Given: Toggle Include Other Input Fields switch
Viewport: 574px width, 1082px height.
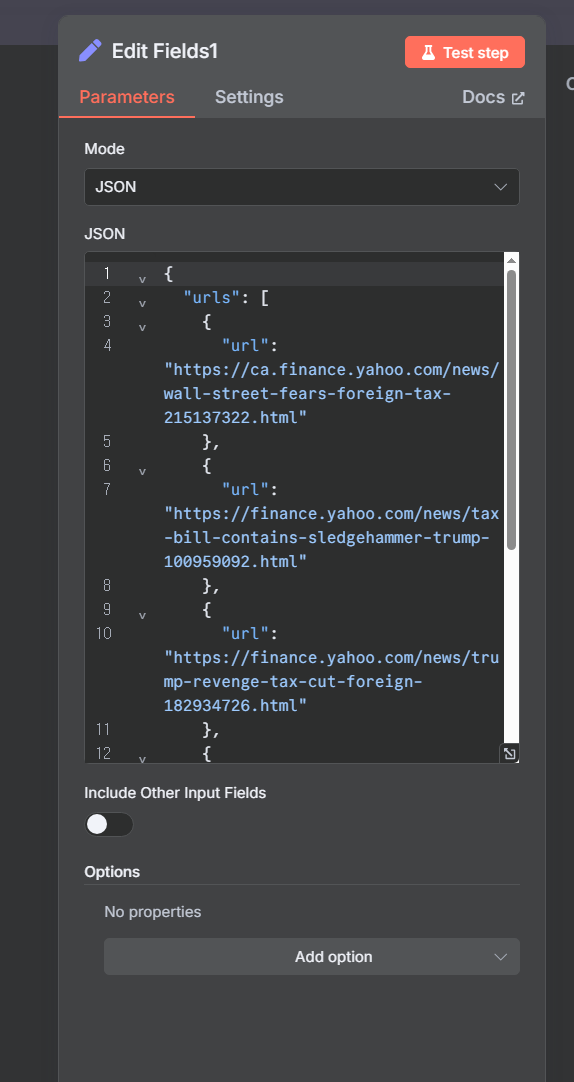Looking at the screenshot, I should 109,825.
